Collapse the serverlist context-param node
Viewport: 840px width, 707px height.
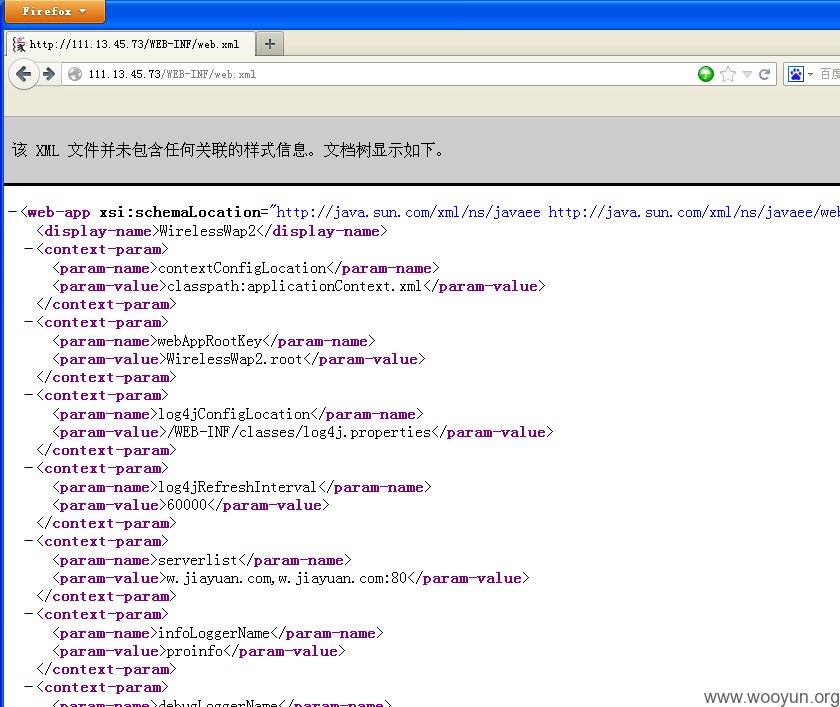coord(28,541)
